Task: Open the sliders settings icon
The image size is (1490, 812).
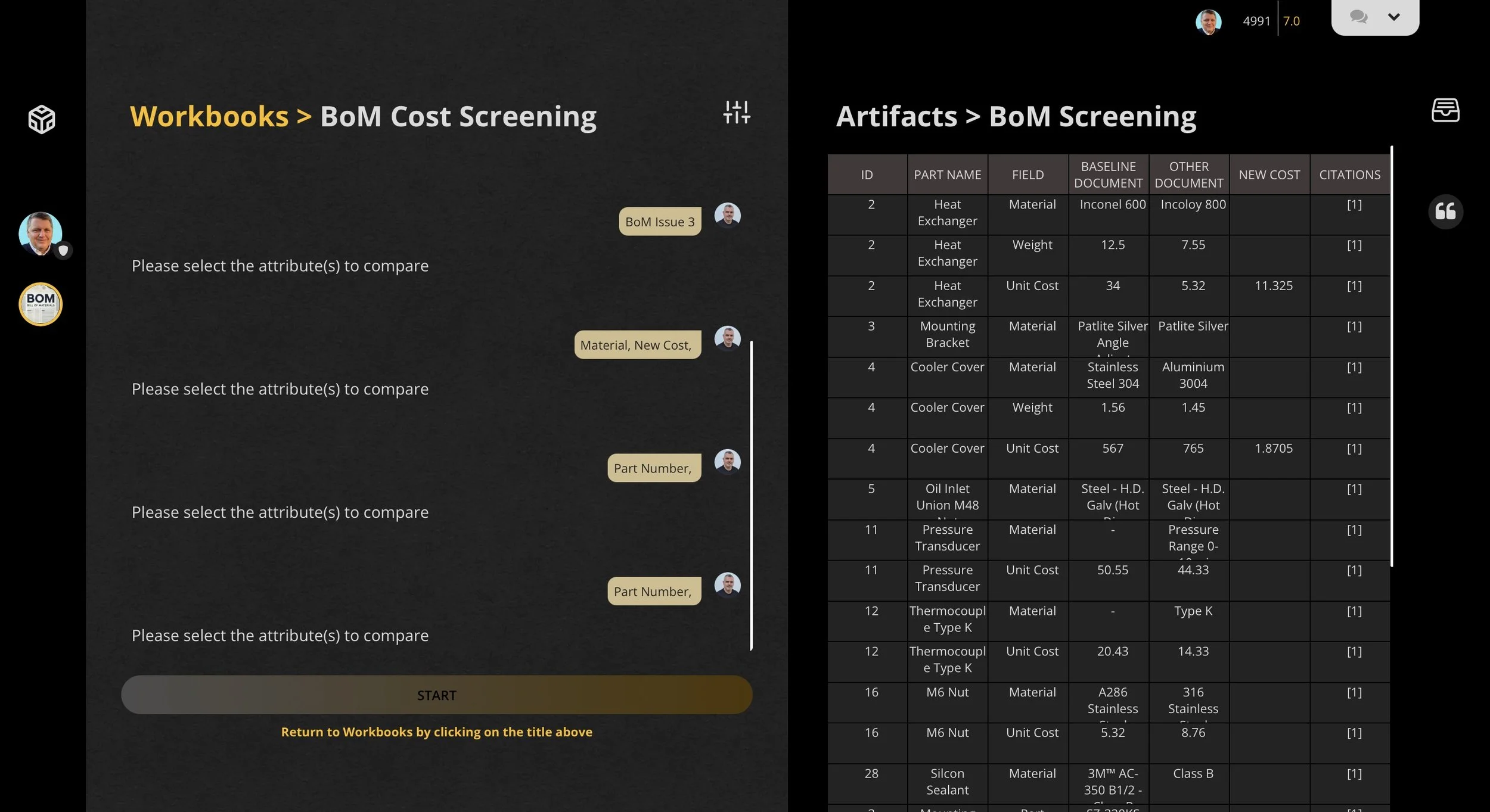Action: coord(737,112)
